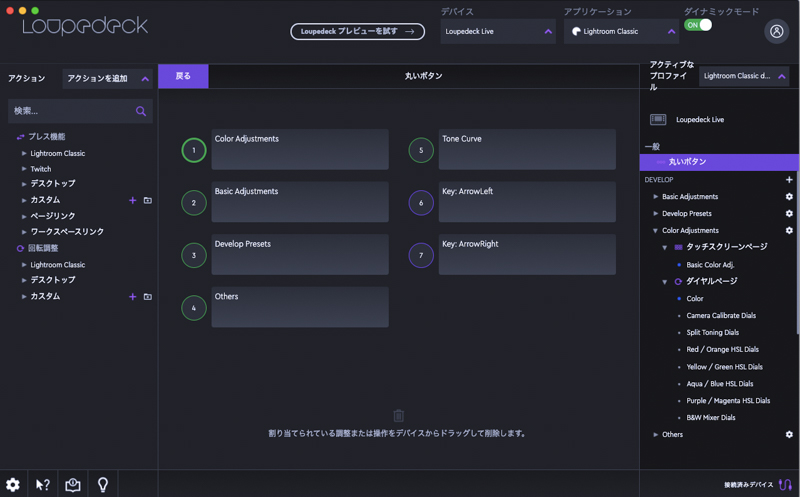The width and height of the screenshot is (800, 497).
Task: Expand デスクトップ under 回転調整
Action: pos(24,280)
